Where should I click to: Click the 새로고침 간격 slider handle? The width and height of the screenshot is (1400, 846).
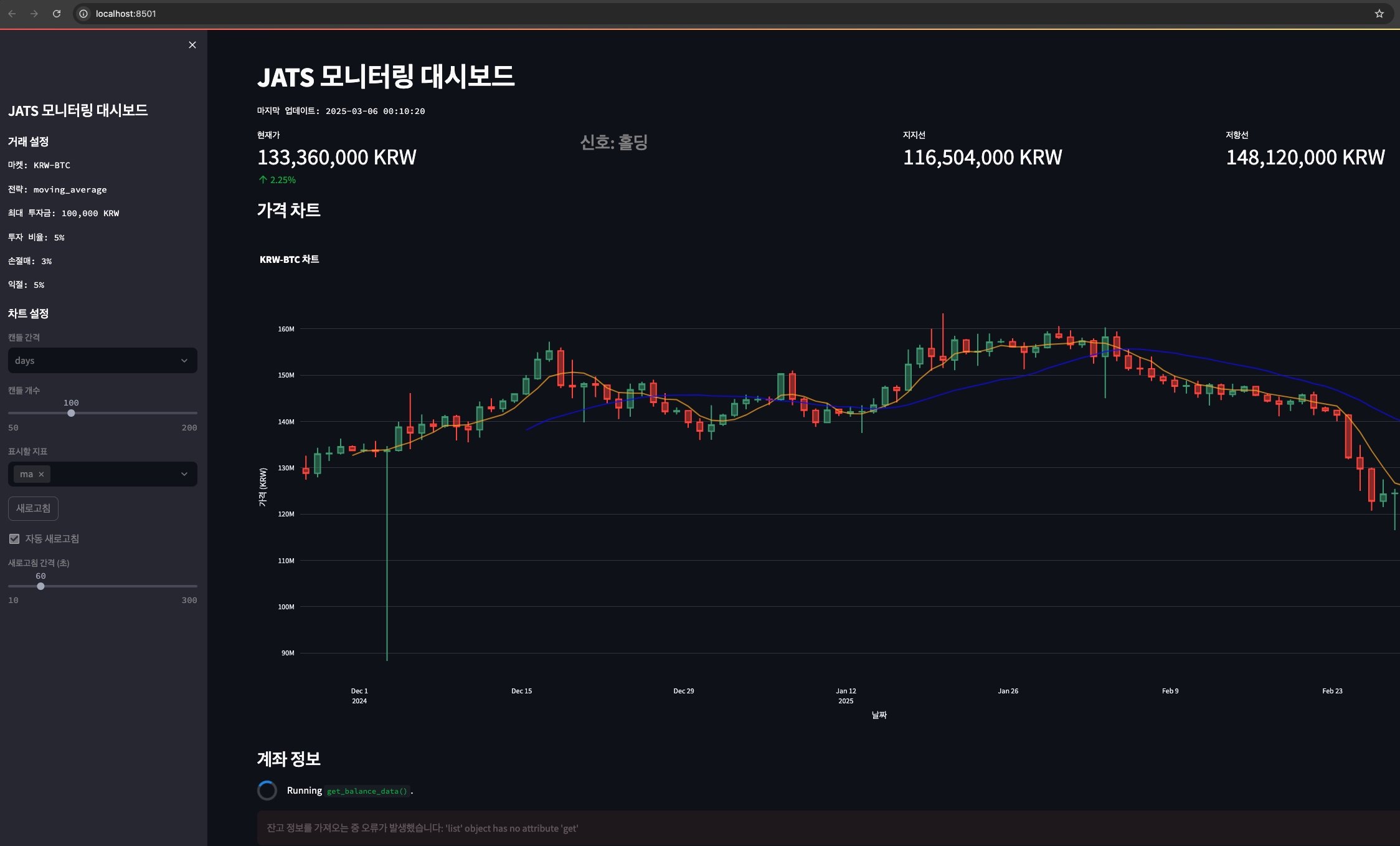coord(40,586)
